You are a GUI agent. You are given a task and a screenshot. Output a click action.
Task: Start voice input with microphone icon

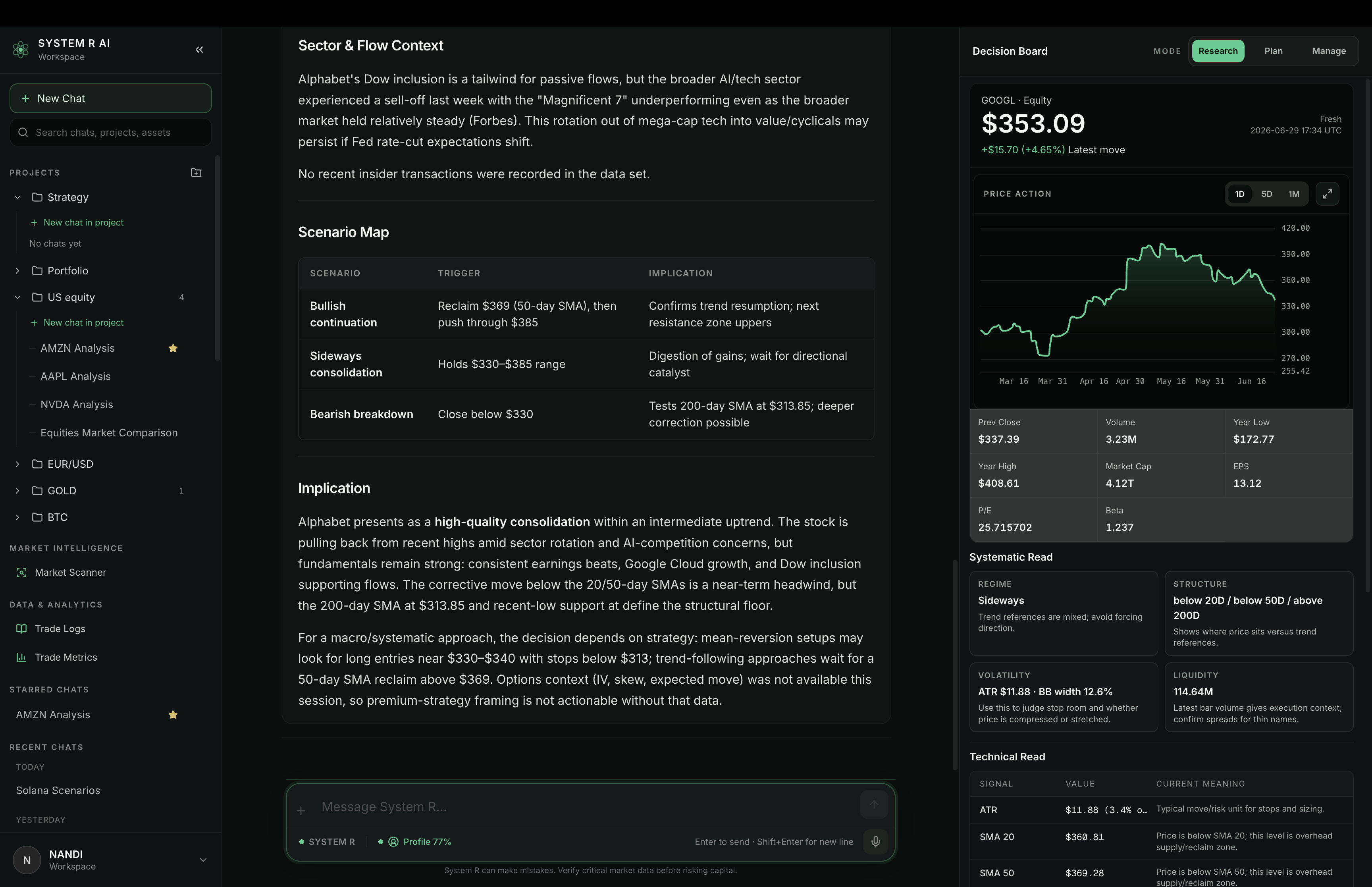(875, 841)
